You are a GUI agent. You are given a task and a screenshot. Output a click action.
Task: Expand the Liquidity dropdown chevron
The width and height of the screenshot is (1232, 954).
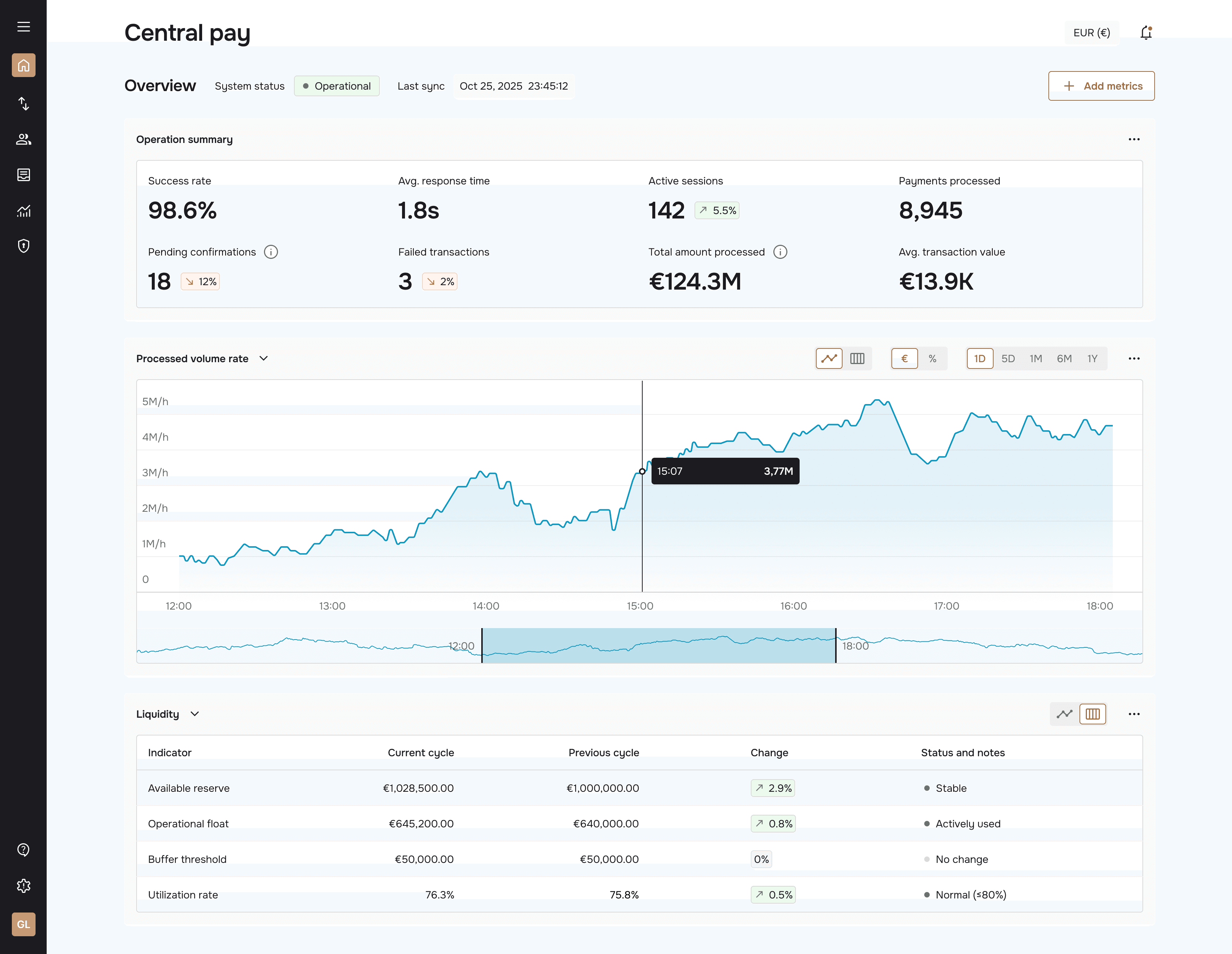195,714
